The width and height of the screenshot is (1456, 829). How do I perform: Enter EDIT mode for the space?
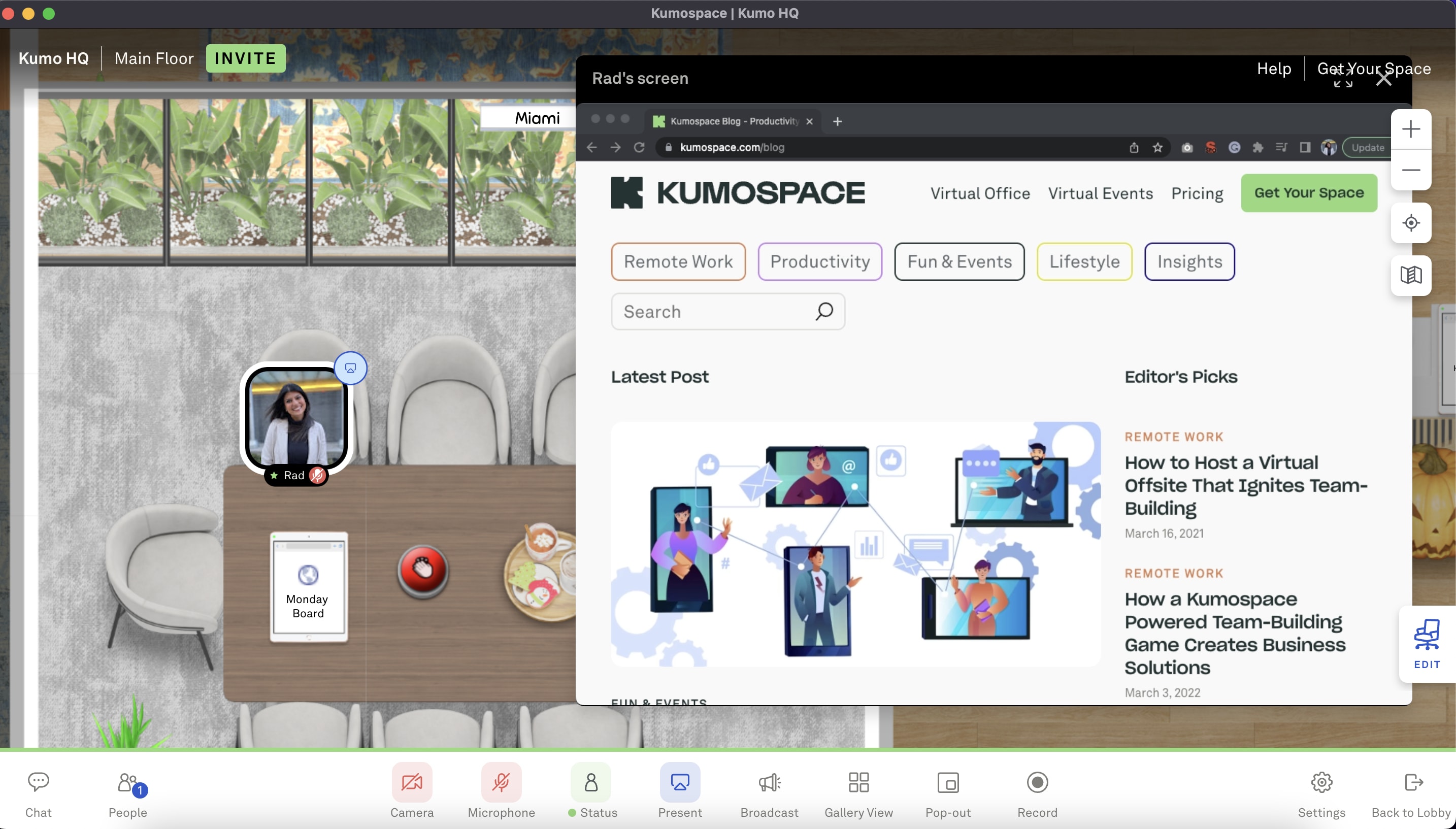point(1427,644)
